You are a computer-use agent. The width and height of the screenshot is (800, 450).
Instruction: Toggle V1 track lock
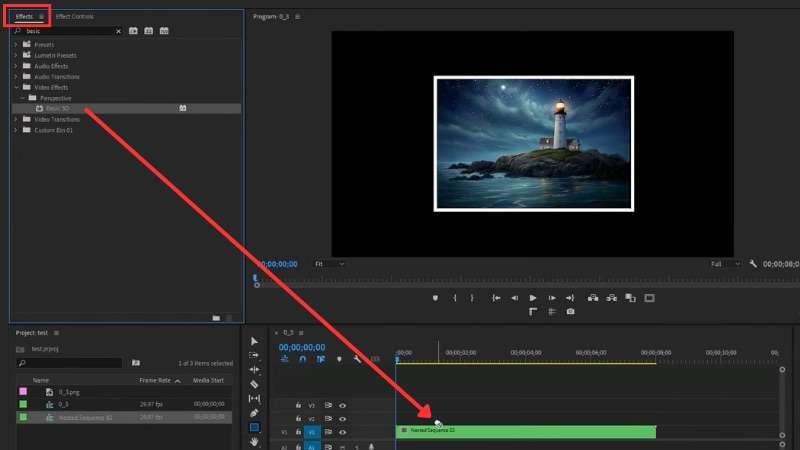click(298, 432)
